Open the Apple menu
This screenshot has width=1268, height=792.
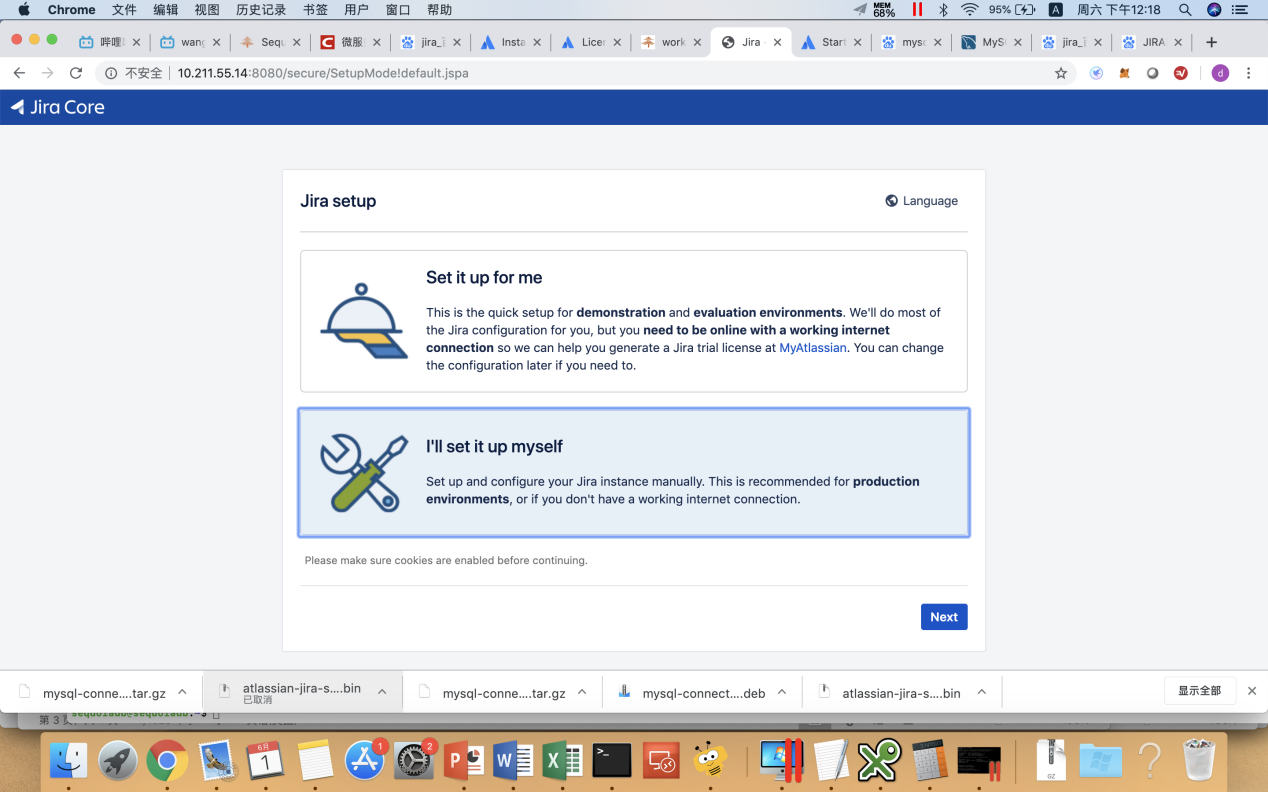(23, 10)
